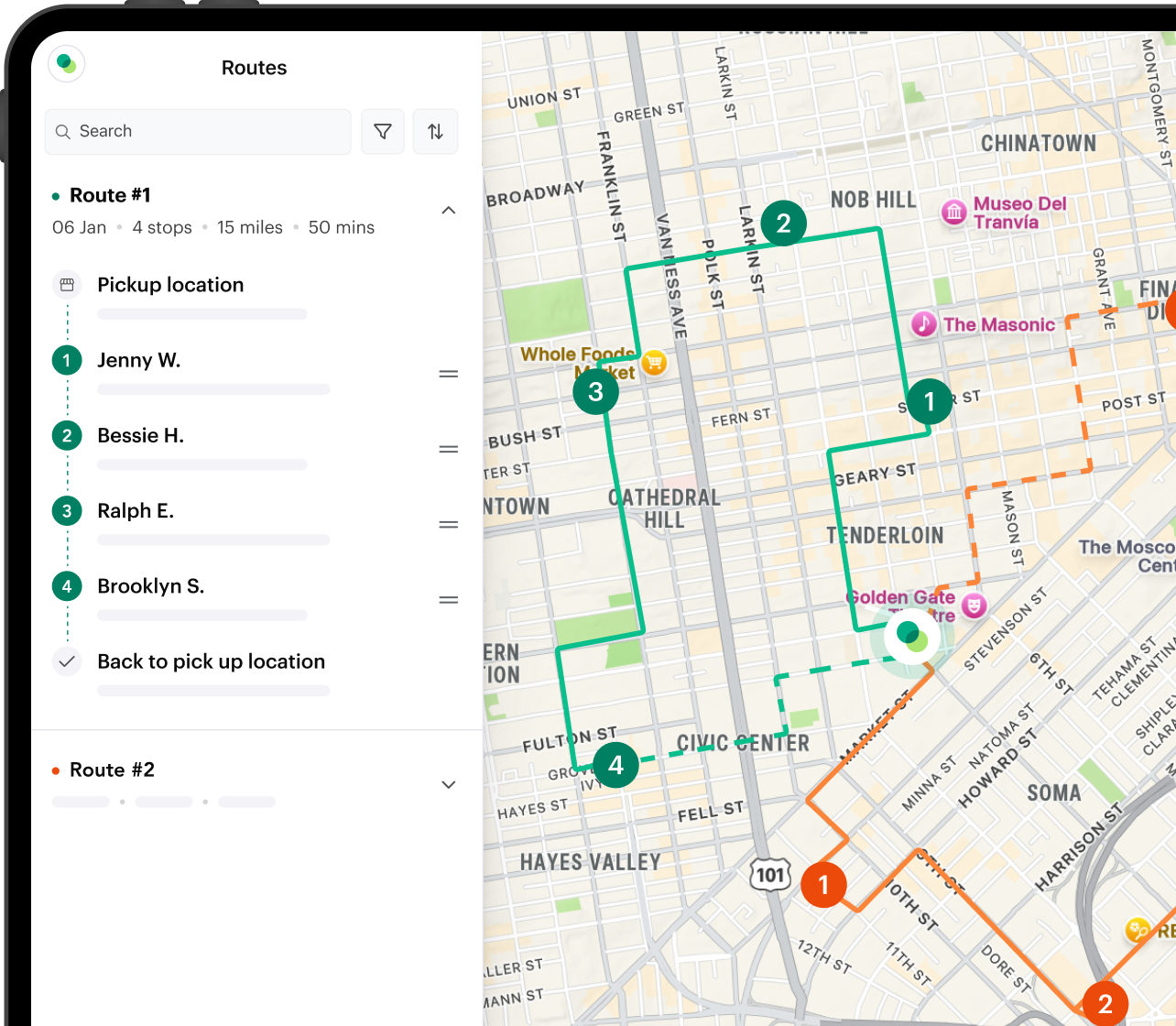Click the Route #1 title
Viewport: 1176px width, 1026px height.
[x=110, y=195]
